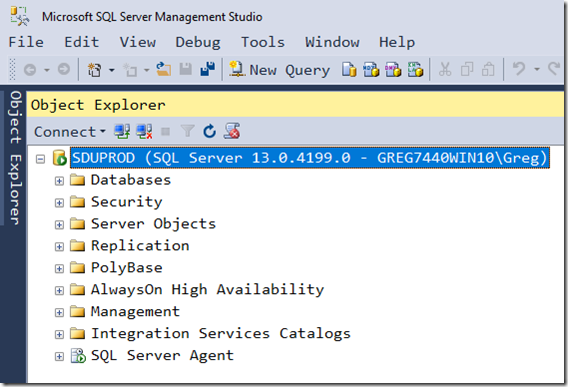Open the Tools menu
The height and width of the screenshot is (387, 568).
263,42
